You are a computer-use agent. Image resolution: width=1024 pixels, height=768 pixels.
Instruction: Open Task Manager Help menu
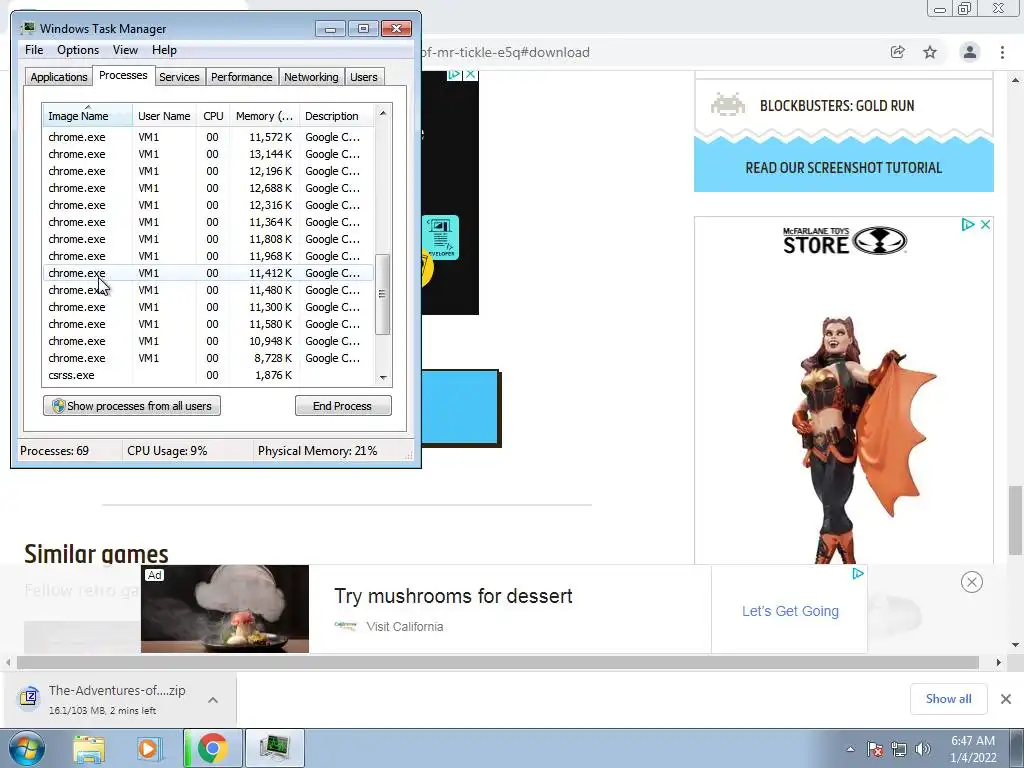click(x=164, y=50)
